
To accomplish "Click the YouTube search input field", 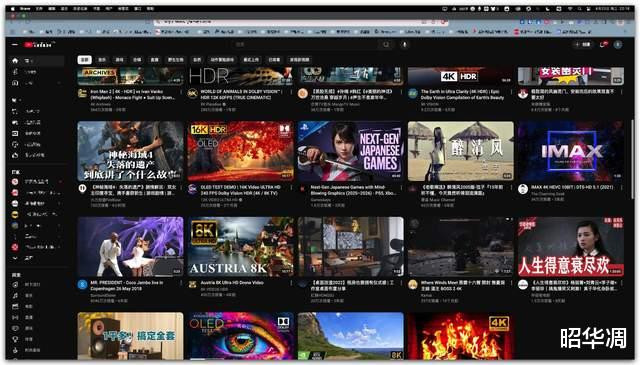I will (x=306, y=45).
